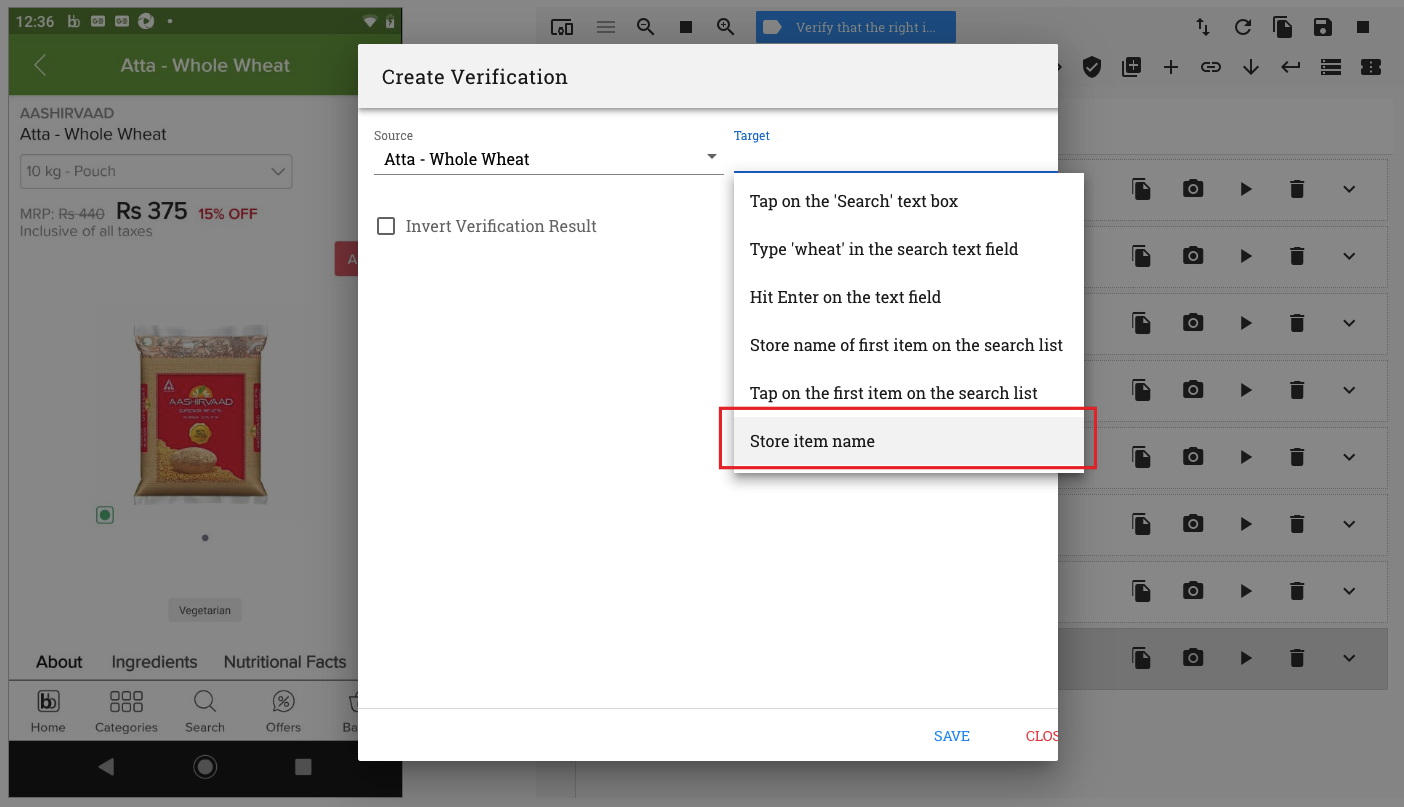Tap the Vegetarian tag below product image
Image resolution: width=1404 pixels, height=807 pixels.
(205, 610)
